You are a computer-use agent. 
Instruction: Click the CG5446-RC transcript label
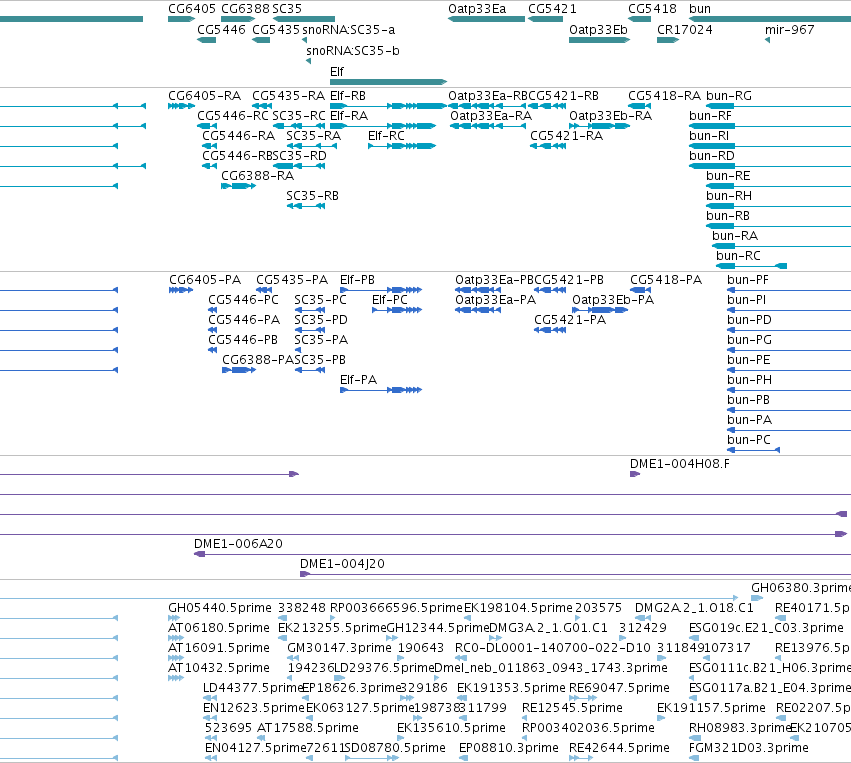[233, 116]
